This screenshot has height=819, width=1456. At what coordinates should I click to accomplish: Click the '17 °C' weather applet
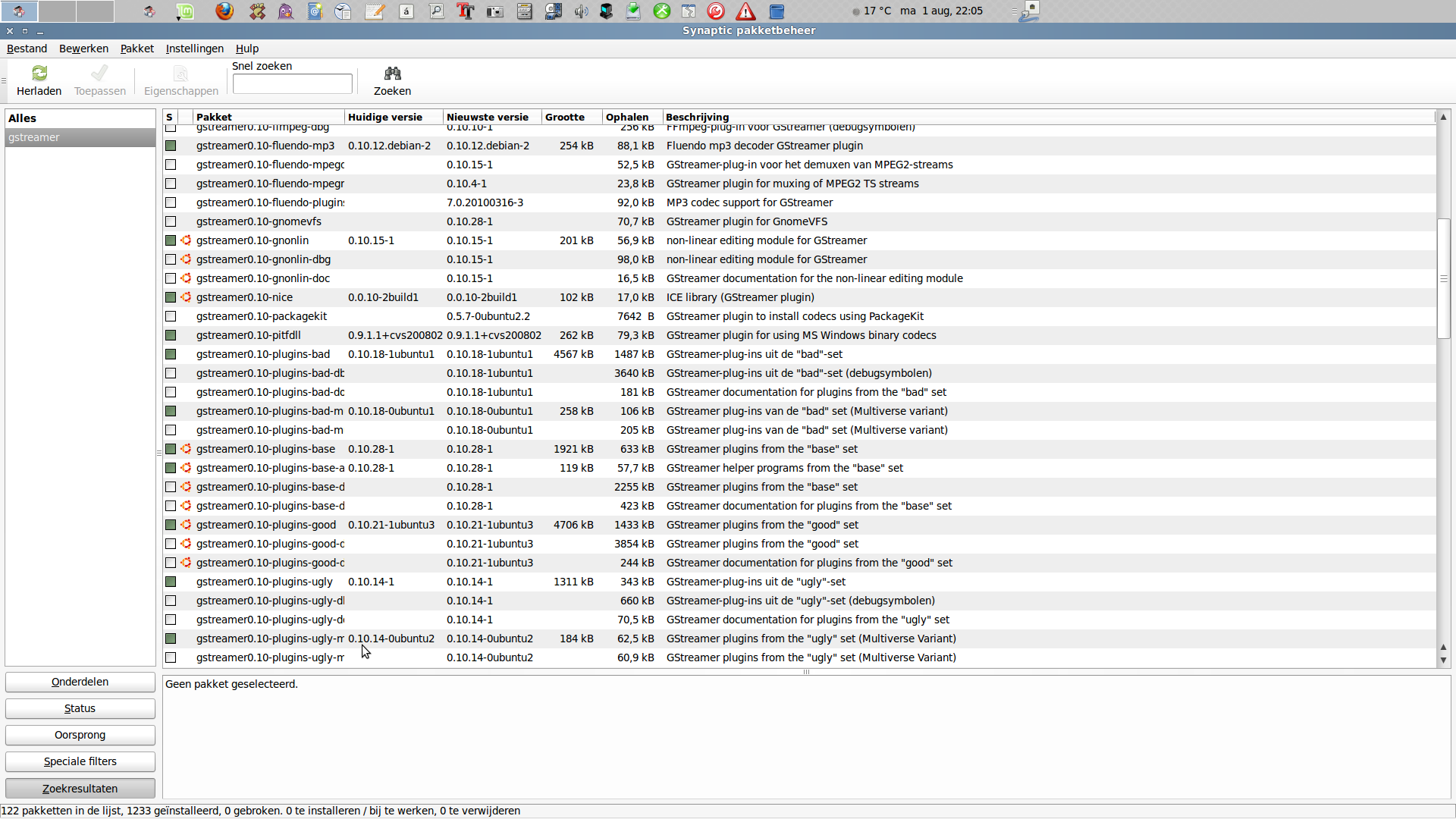(x=872, y=11)
